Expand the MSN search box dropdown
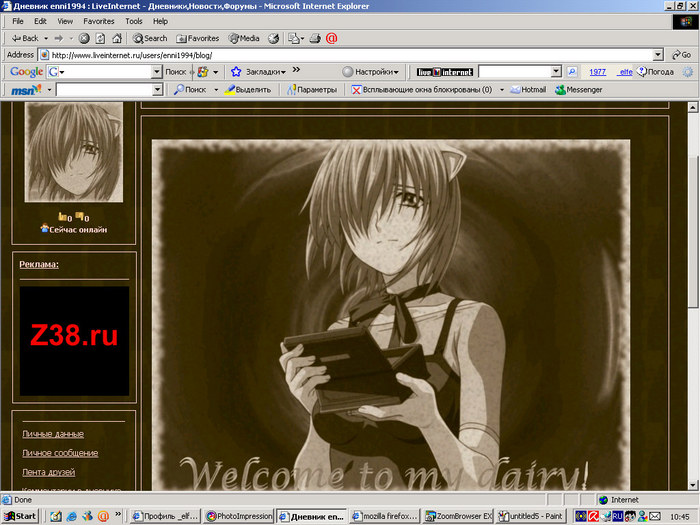This screenshot has height=525, width=700. coord(157,90)
